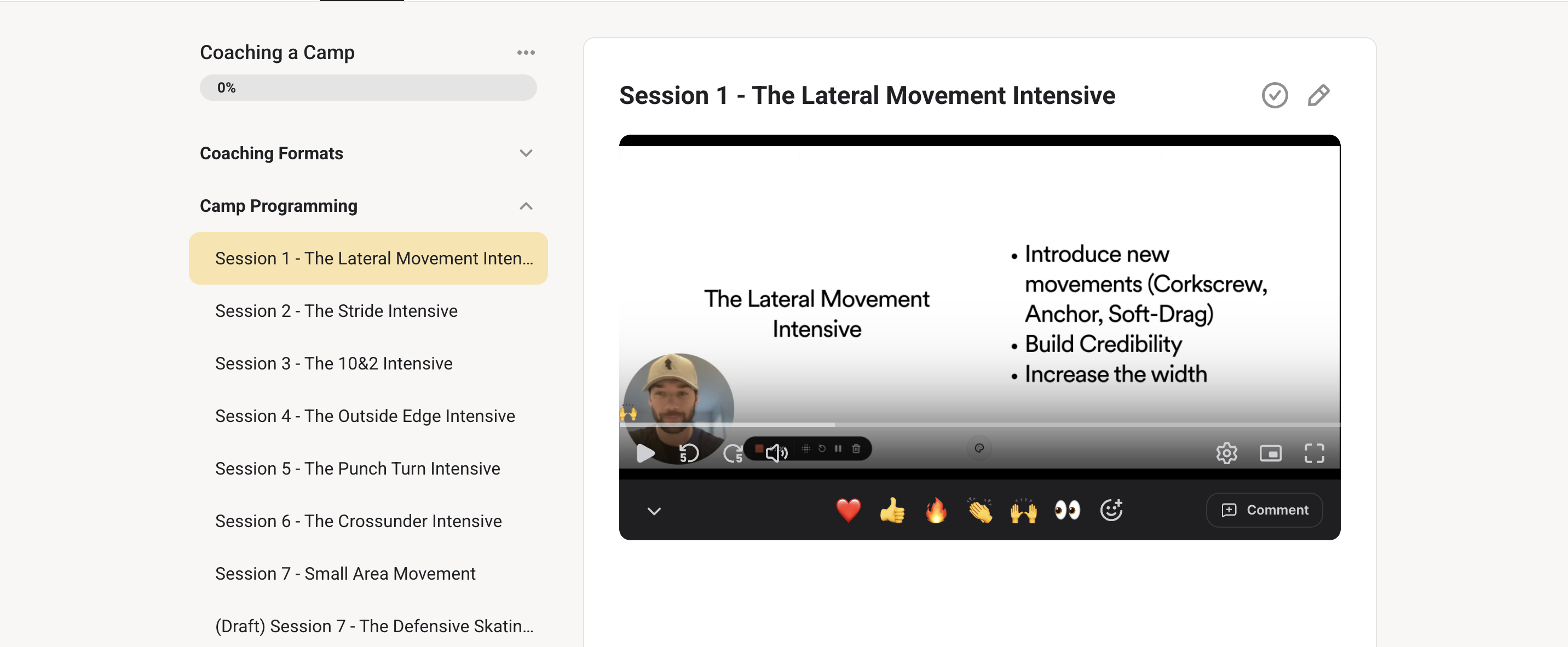React with the raised hands emoji

(x=1024, y=510)
